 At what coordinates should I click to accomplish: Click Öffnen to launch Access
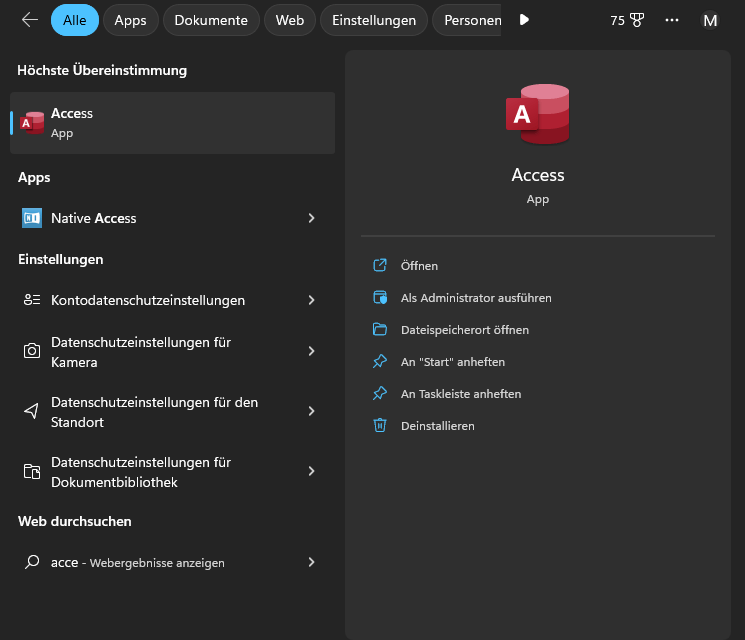(419, 266)
